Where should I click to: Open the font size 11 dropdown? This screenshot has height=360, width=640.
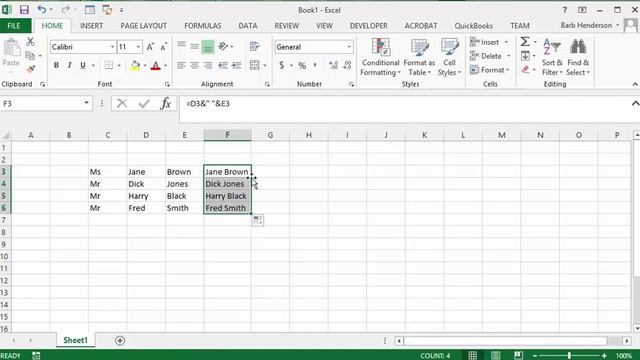click(x=138, y=47)
